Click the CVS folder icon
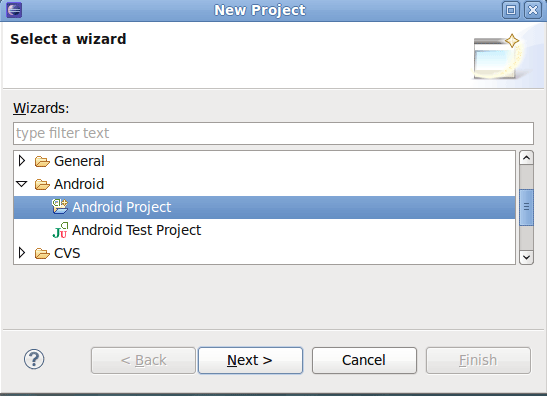The height and width of the screenshot is (396, 547). [42, 253]
